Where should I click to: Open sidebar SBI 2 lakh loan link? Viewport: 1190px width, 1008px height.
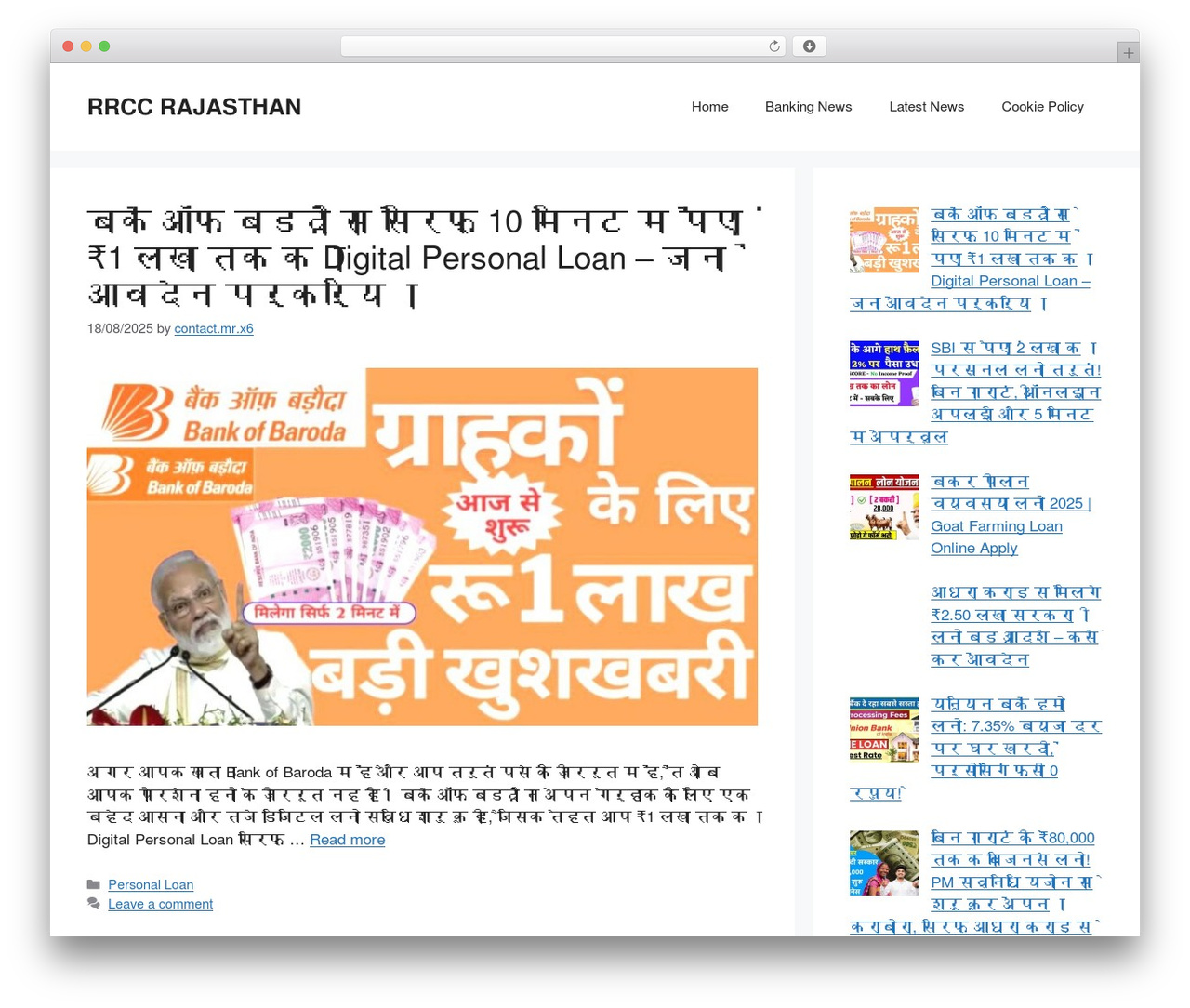975,391
